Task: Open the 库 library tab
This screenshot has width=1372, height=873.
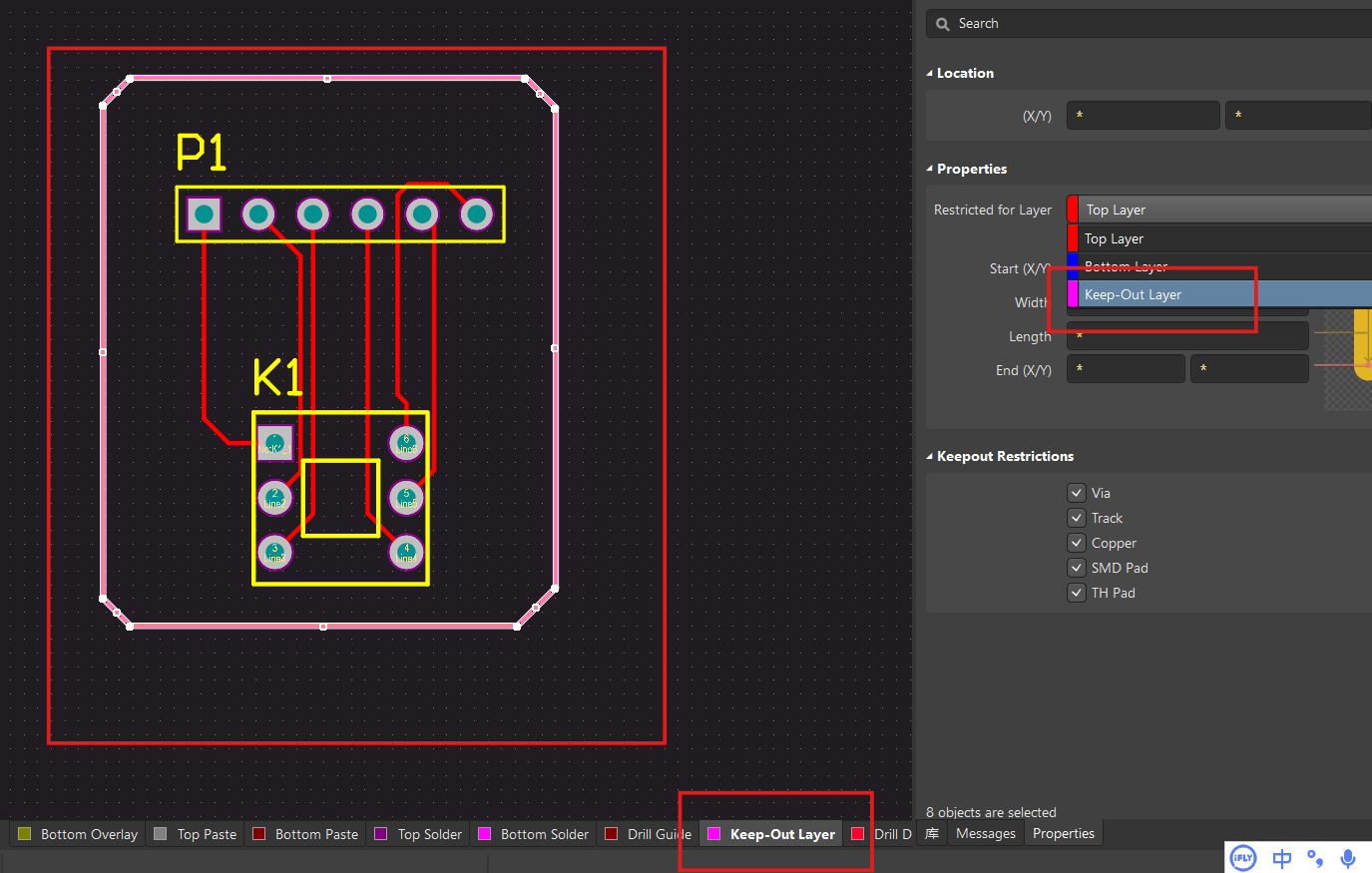Action: click(930, 833)
